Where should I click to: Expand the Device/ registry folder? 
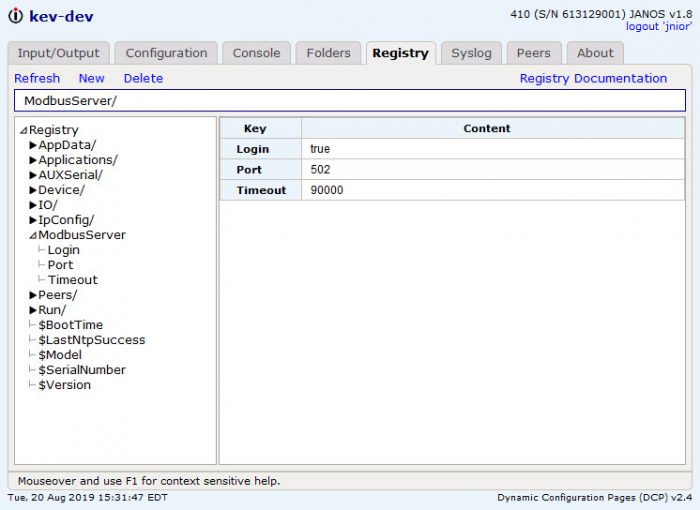coord(33,190)
